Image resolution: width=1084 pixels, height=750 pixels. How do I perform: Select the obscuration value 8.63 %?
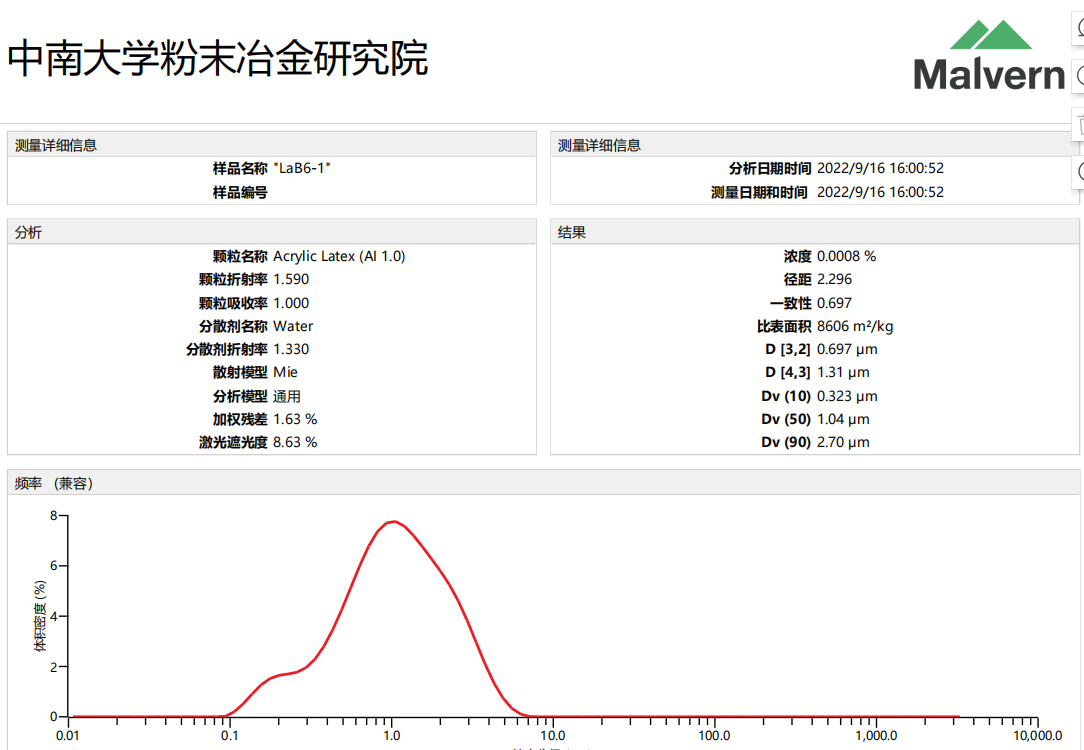pos(295,442)
